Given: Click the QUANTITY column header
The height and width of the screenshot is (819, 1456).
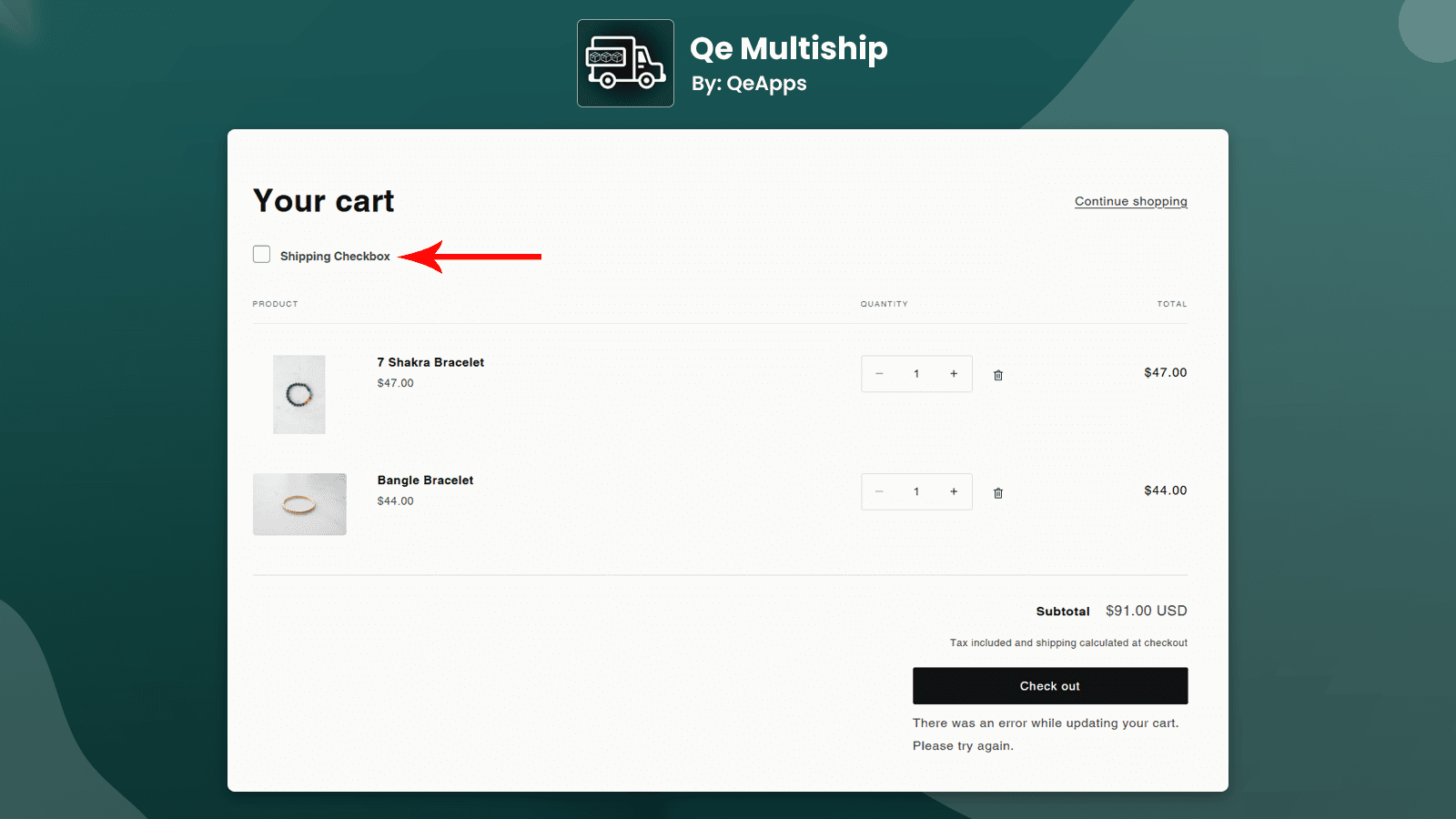Looking at the screenshot, I should point(884,304).
